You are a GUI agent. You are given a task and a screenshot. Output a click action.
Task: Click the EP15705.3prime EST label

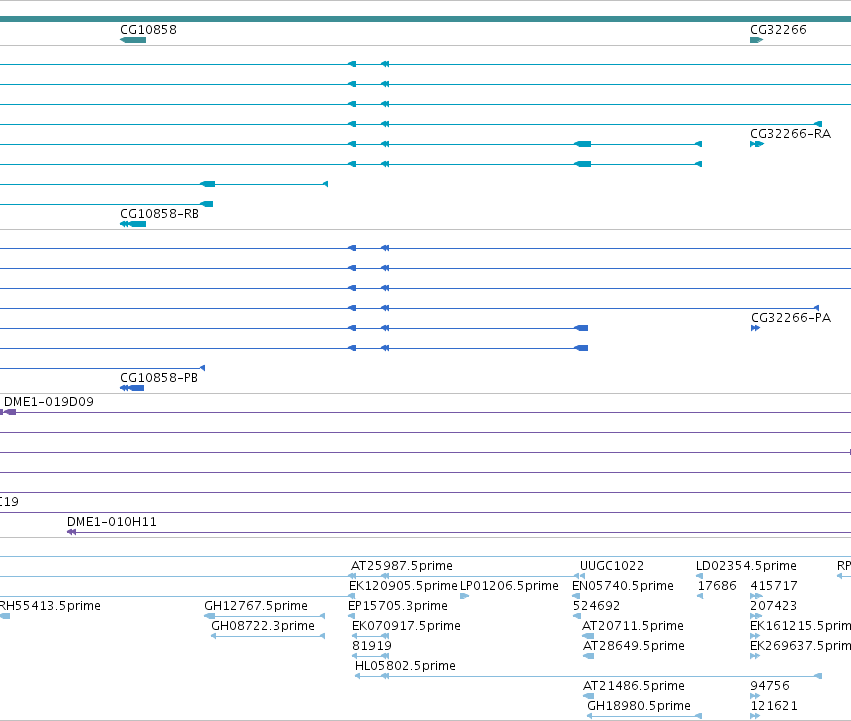click(398, 606)
